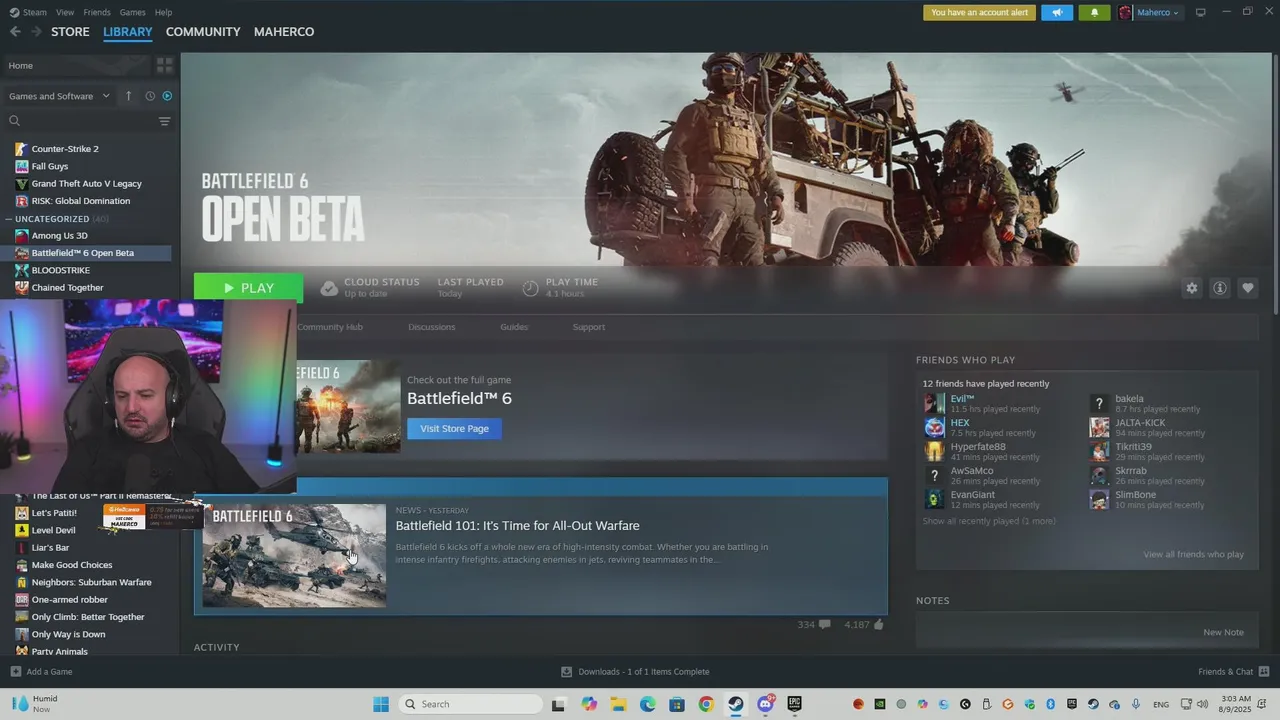1280x720 pixels.
Task: Open game info icon
Action: pyautogui.click(x=1220, y=288)
